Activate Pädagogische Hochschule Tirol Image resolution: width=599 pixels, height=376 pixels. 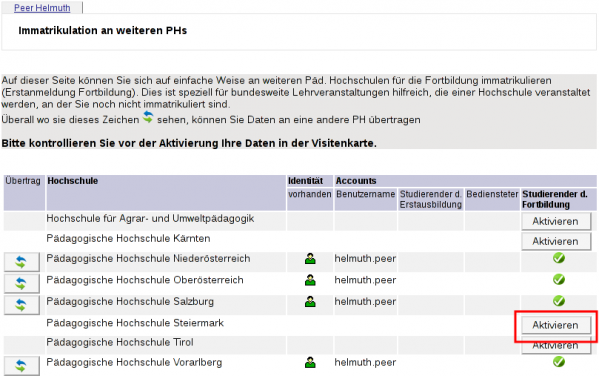[x=556, y=346]
